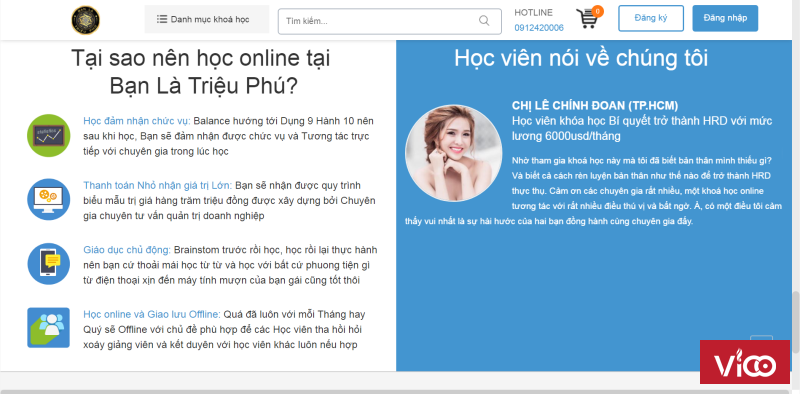Click the Tìm kiếm search input field
Image resolution: width=800 pixels, height=394 pixels.
click(390, 21)
